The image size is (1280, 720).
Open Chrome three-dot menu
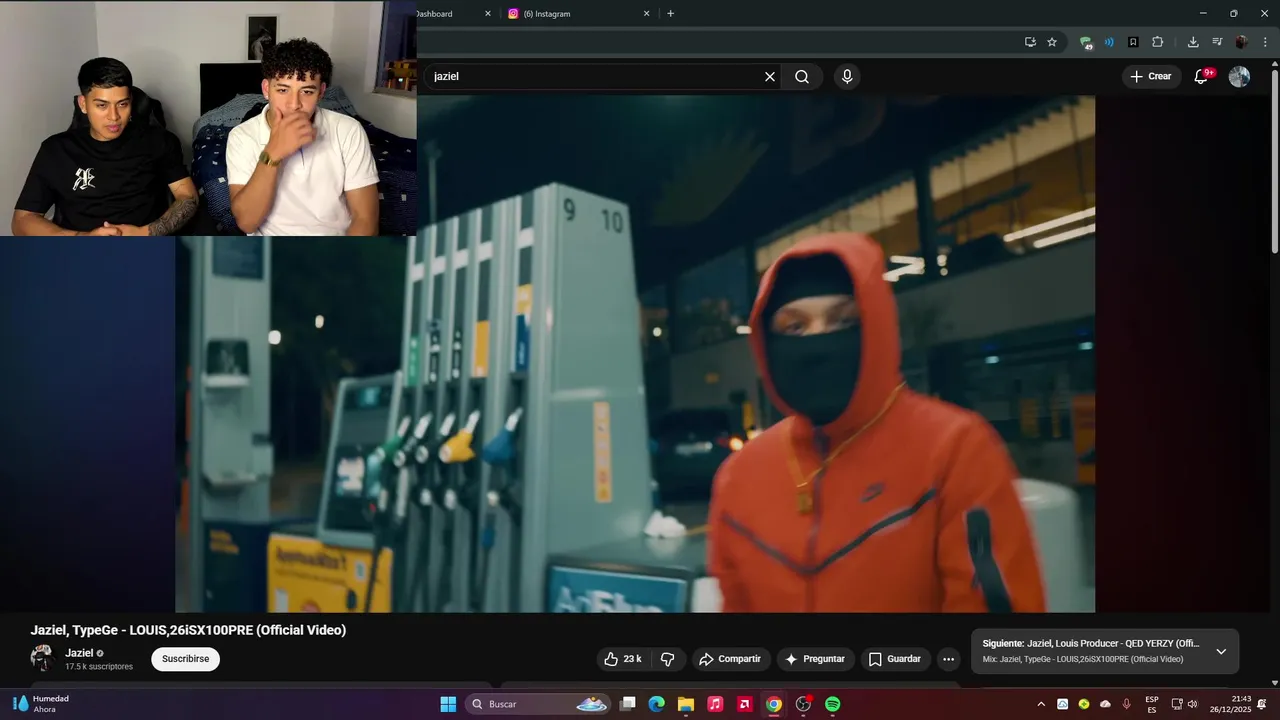tap(1265, 42)
